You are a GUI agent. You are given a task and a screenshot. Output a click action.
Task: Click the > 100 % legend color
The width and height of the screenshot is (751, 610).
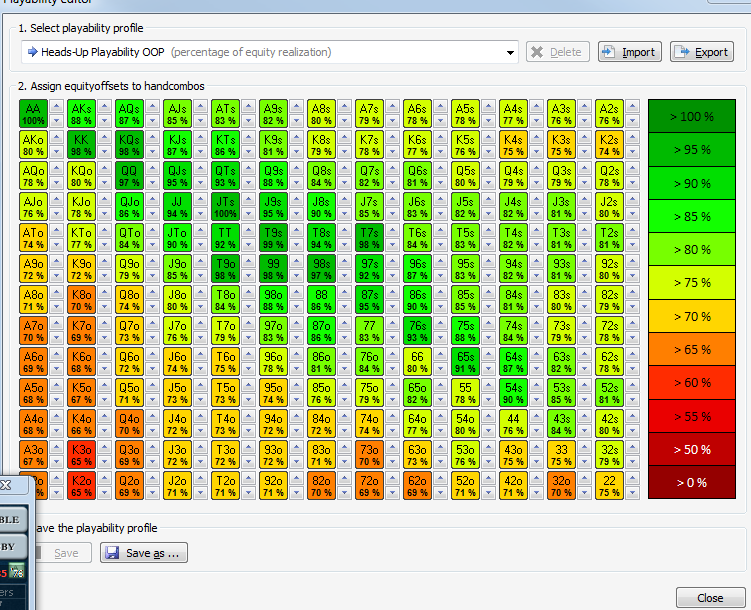click(x=692, y=116)
